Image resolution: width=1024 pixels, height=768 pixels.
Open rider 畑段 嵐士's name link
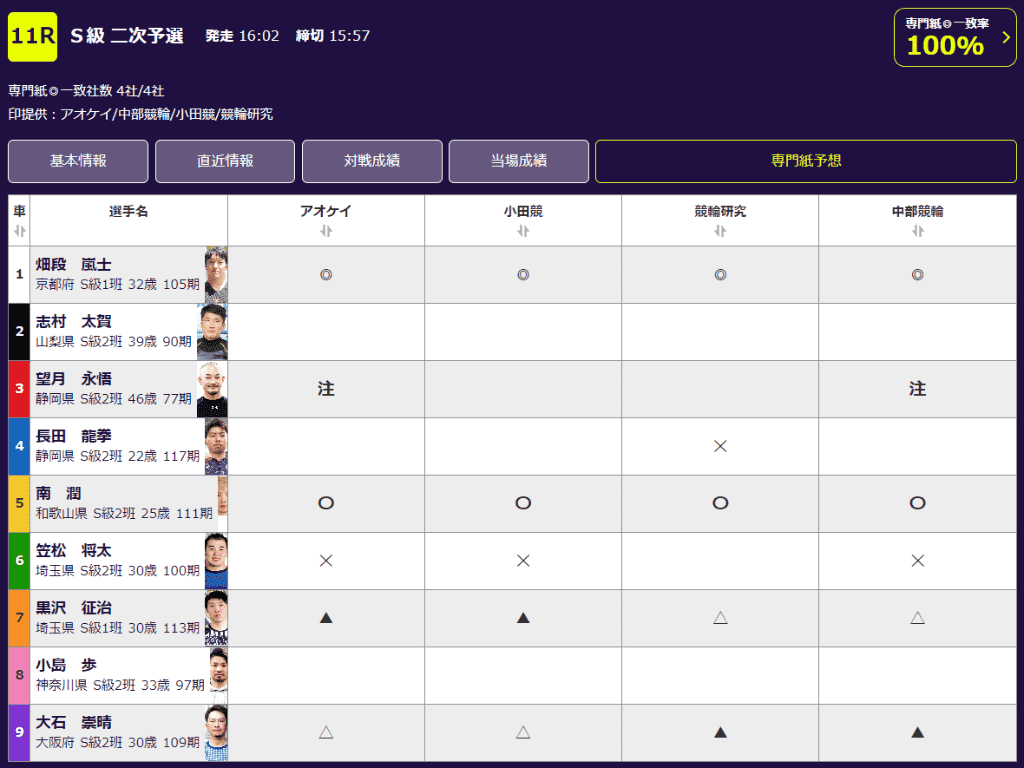pos(74,265)
